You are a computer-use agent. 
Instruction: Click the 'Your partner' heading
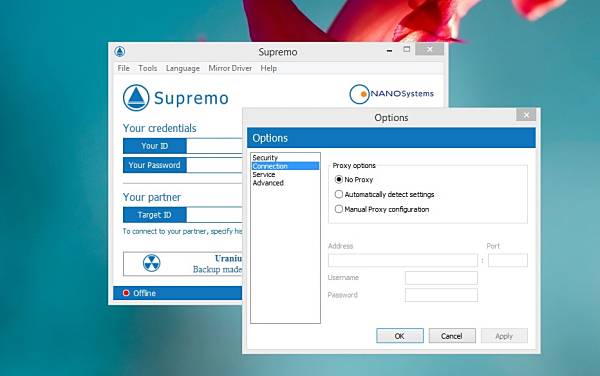pyautogui.click(x=152, y=197)
